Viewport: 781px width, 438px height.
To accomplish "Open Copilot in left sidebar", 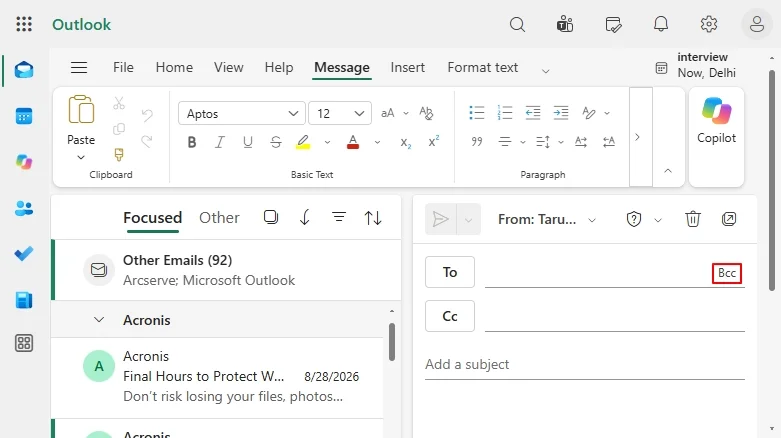I will (24, 162).
